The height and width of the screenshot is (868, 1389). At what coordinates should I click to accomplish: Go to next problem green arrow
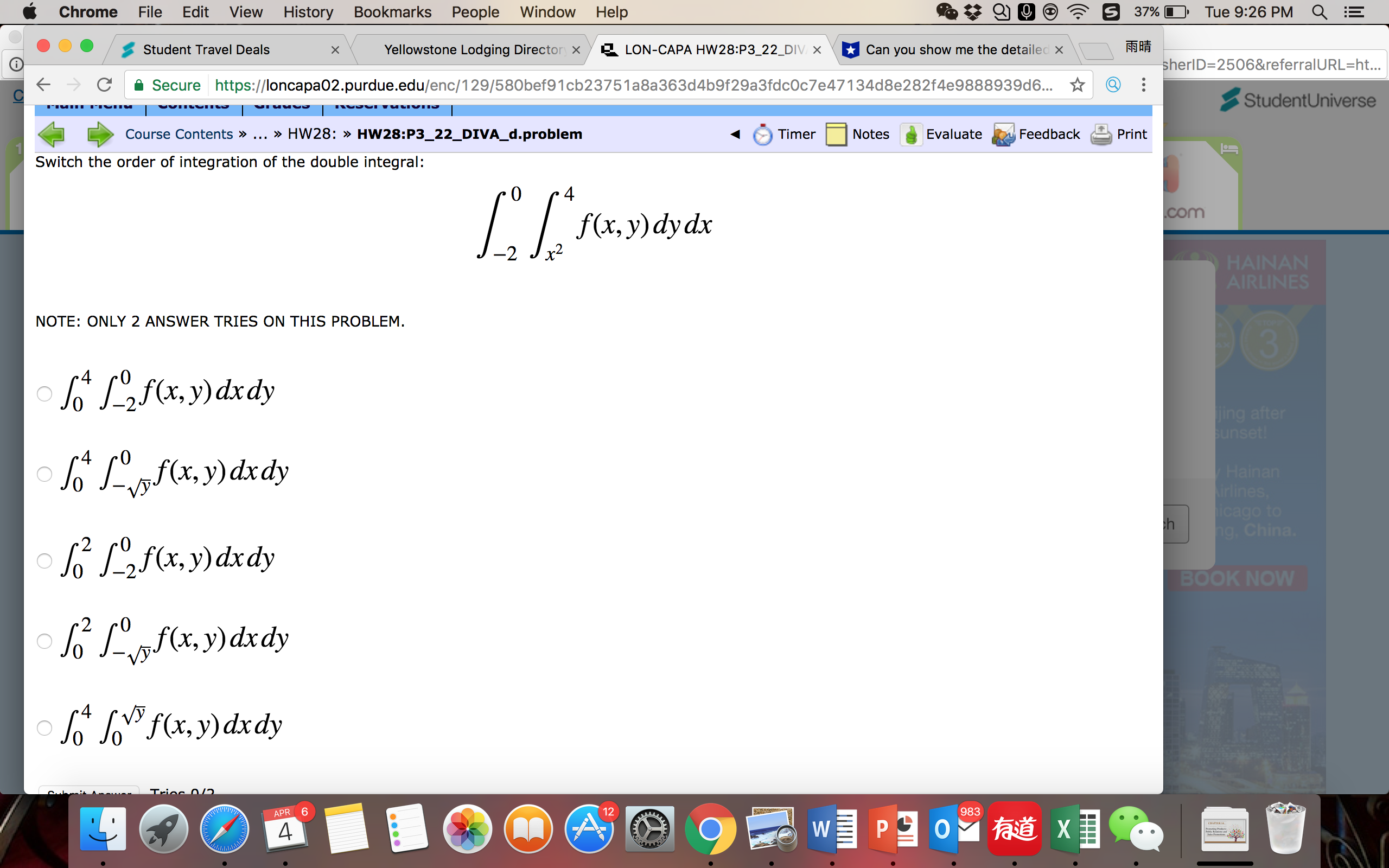(x=100, y=135)
